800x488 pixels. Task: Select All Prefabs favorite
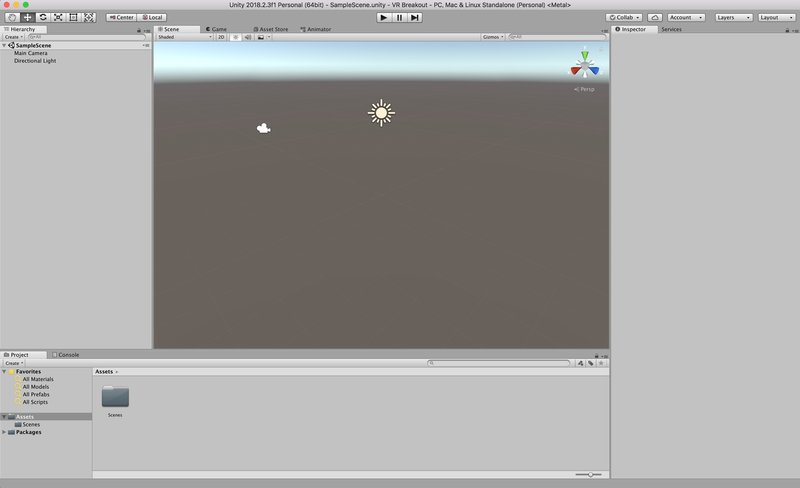pos(36,395)
